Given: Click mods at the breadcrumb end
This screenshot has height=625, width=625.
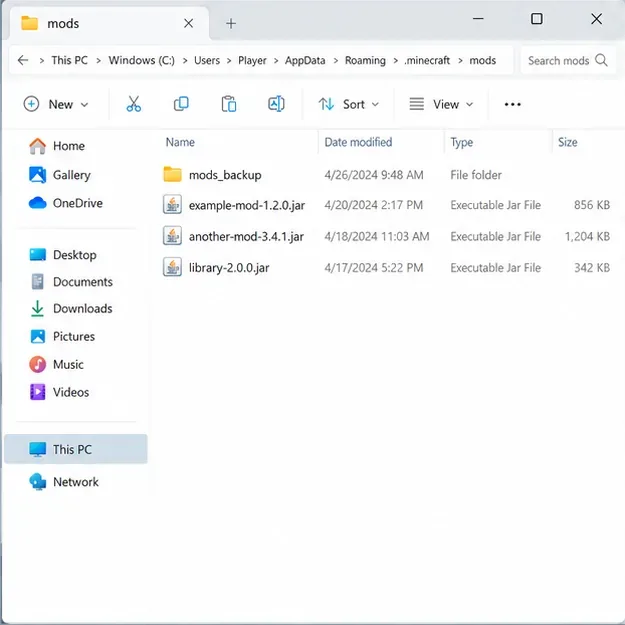Looking at the screenshot, I should coord(482,60).
